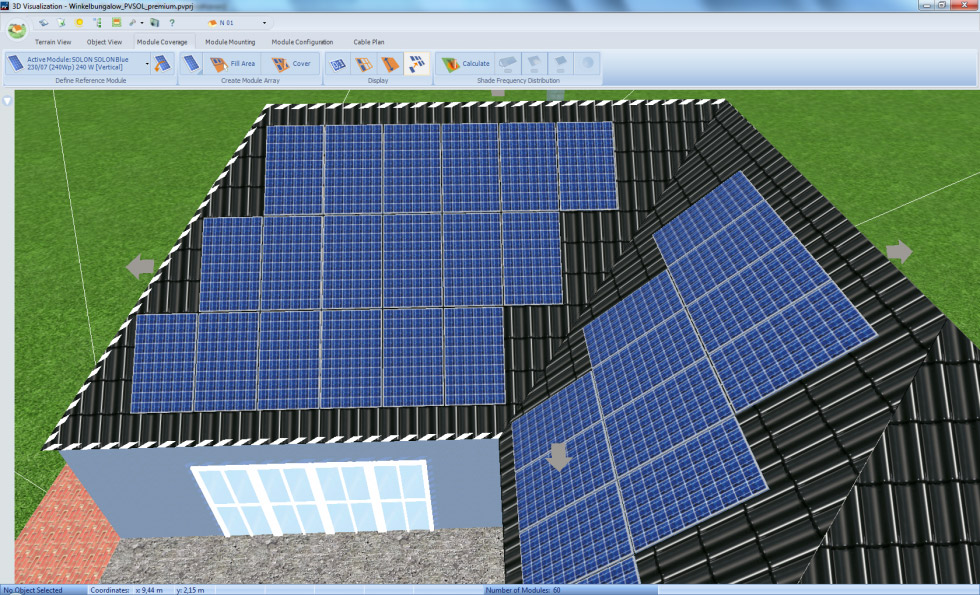The image size is (980, 595).
Task: Expand the Active Module dropdown arrow
Action: (148, 64)
